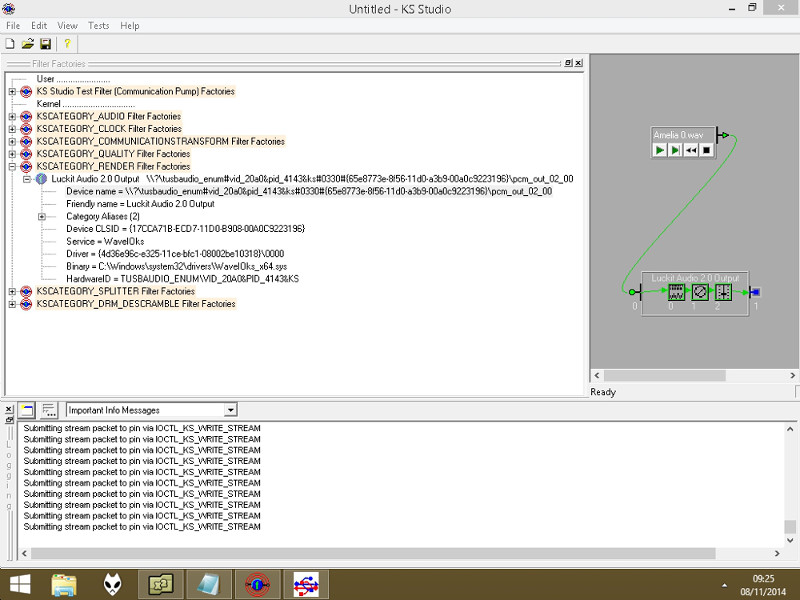Click the KSCATEGORY_RENDER category icon
Viewport: 800px width, 600px height.
click(x=26, y=166)
